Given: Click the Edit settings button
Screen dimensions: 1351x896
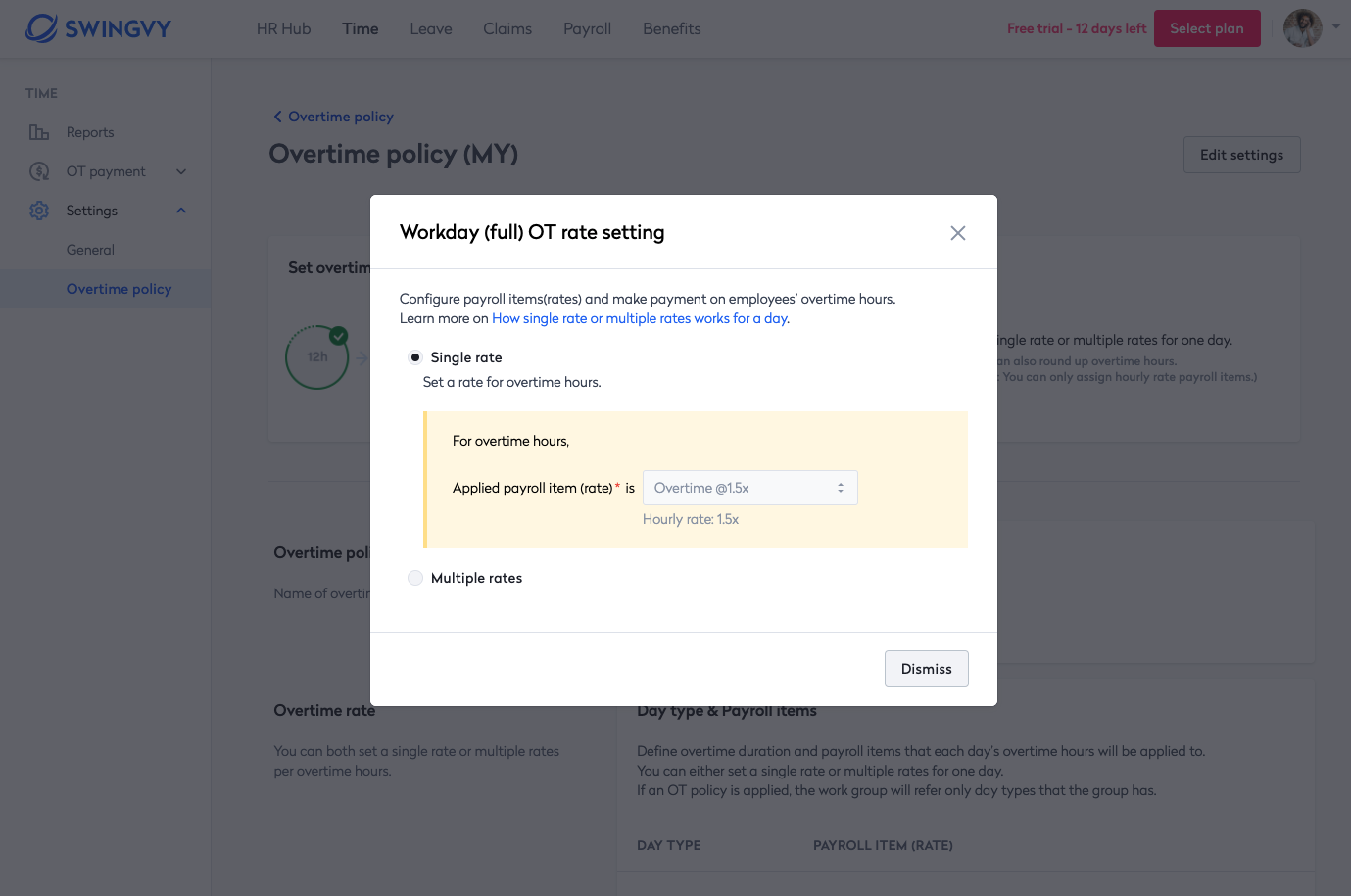Looking at the screenshot, I should pyautogui.click(x=1241, y=155).
